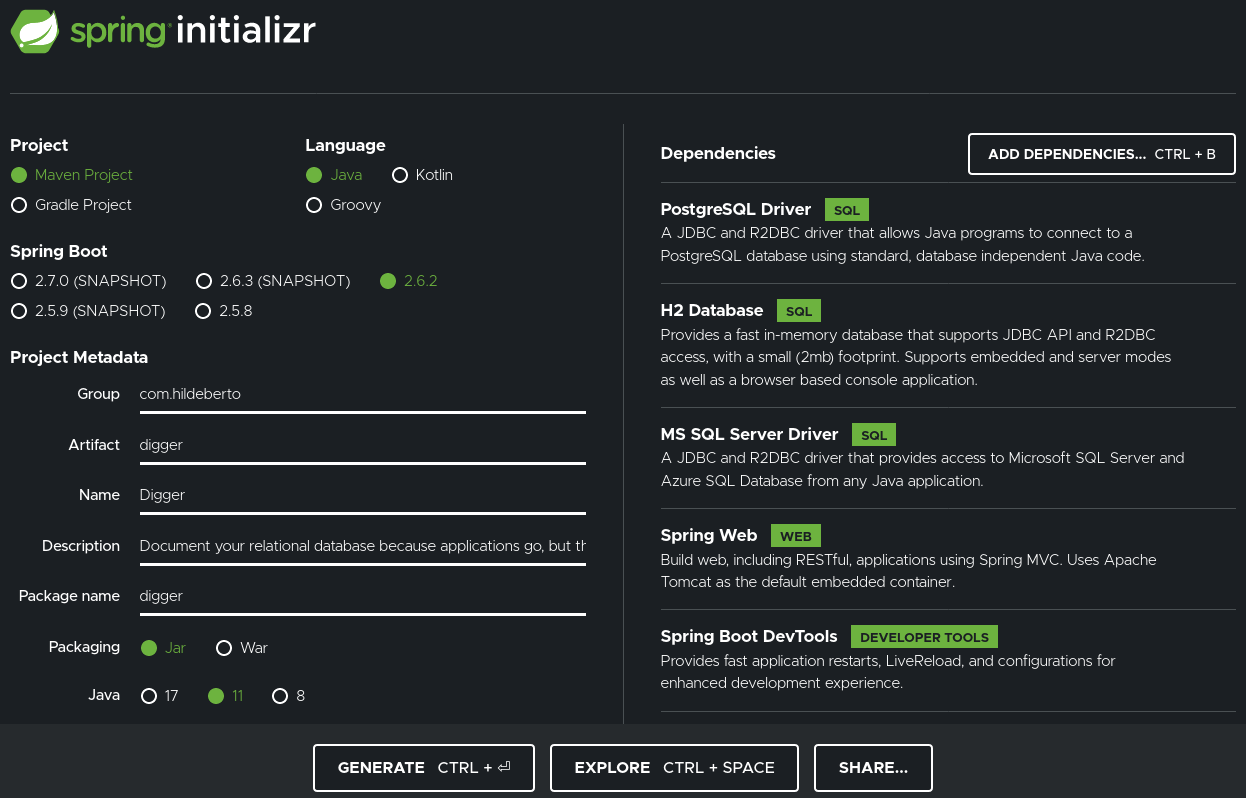This screenshot has width=1246, height=798.
Task: Select Gradle Project radio button
Action: point(71,205)
